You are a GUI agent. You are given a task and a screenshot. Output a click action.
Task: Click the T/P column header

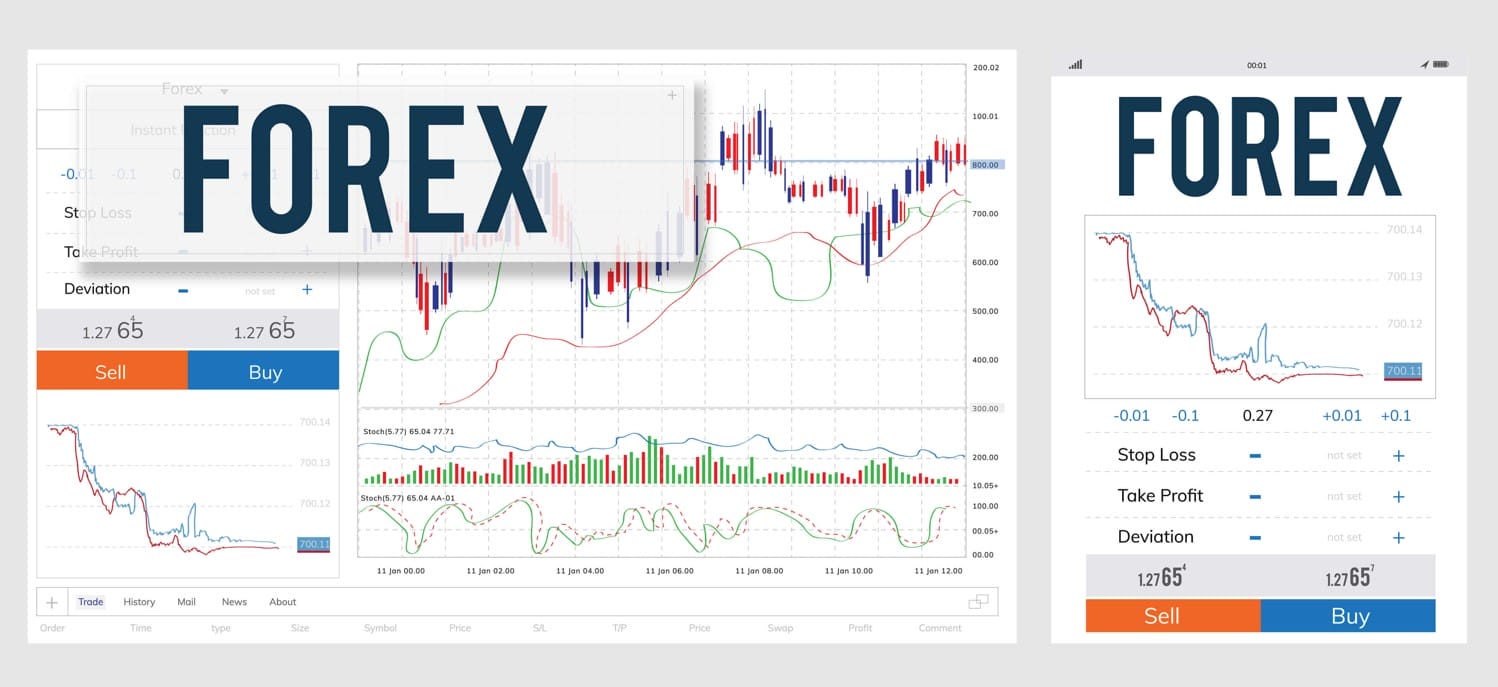tap(619, 628)
